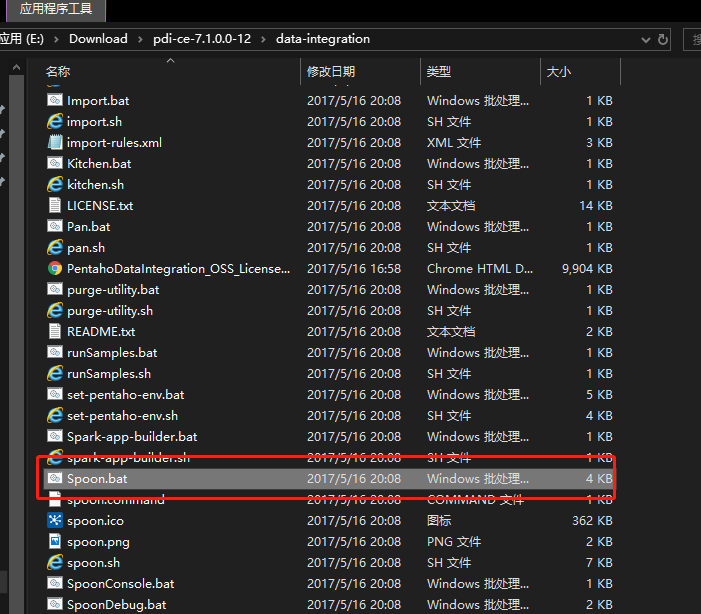
Task: Click the SpoonDebug.bat file icon
Action: [55, 605]
